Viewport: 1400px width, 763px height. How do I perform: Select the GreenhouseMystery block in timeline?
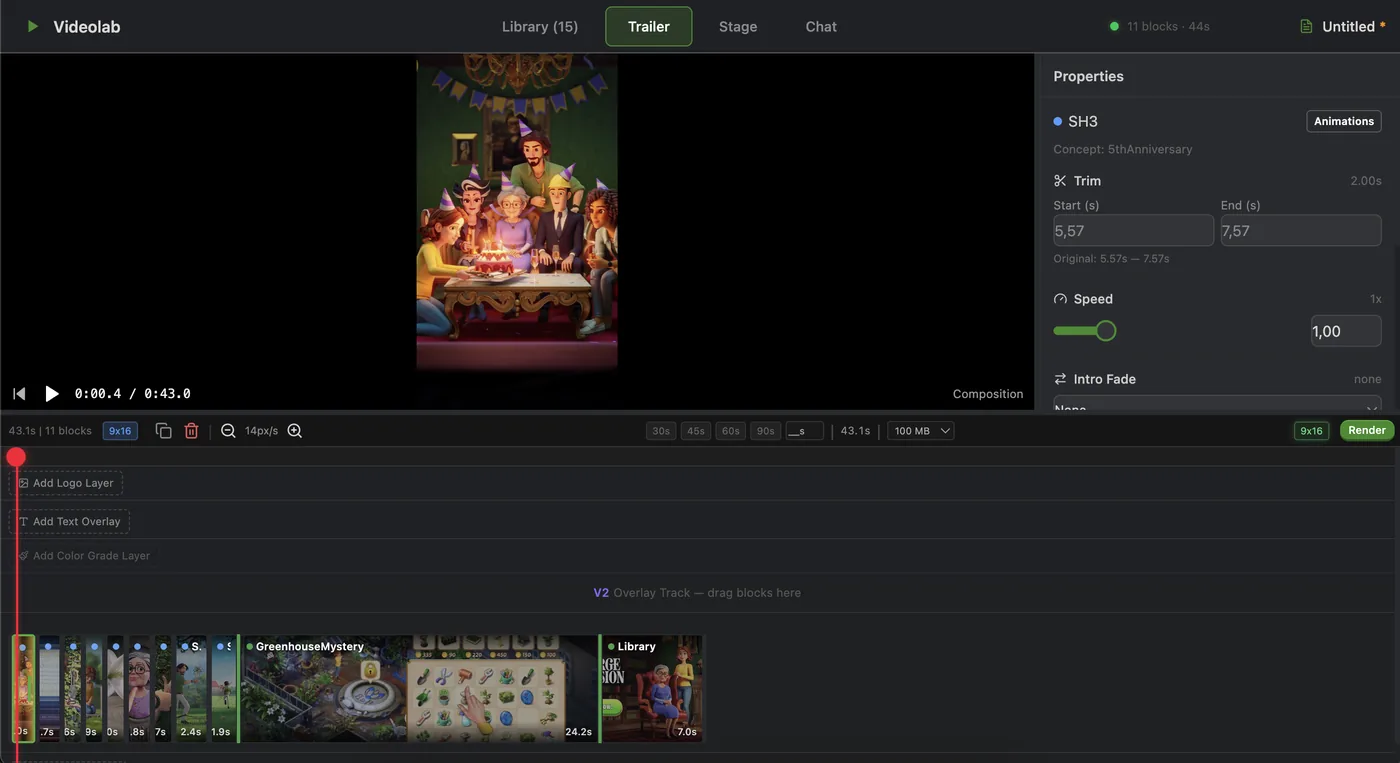(x=418, y=688)
